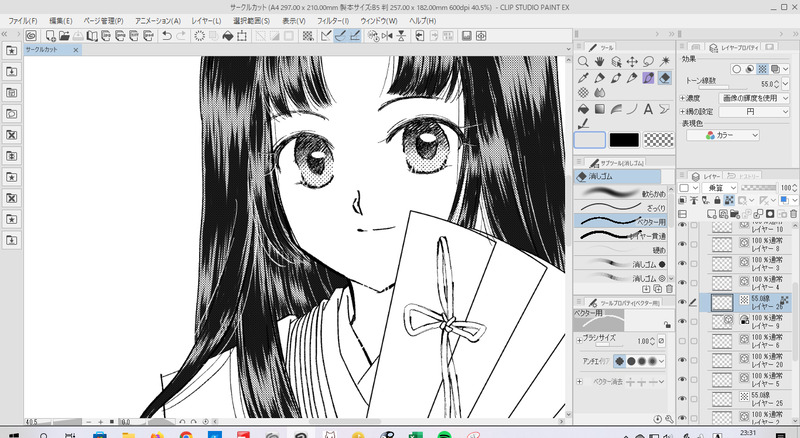Viewport: 800px width, 438px height.
Task: Select the Lasso selection tool
Action: [x=648, y=62]
